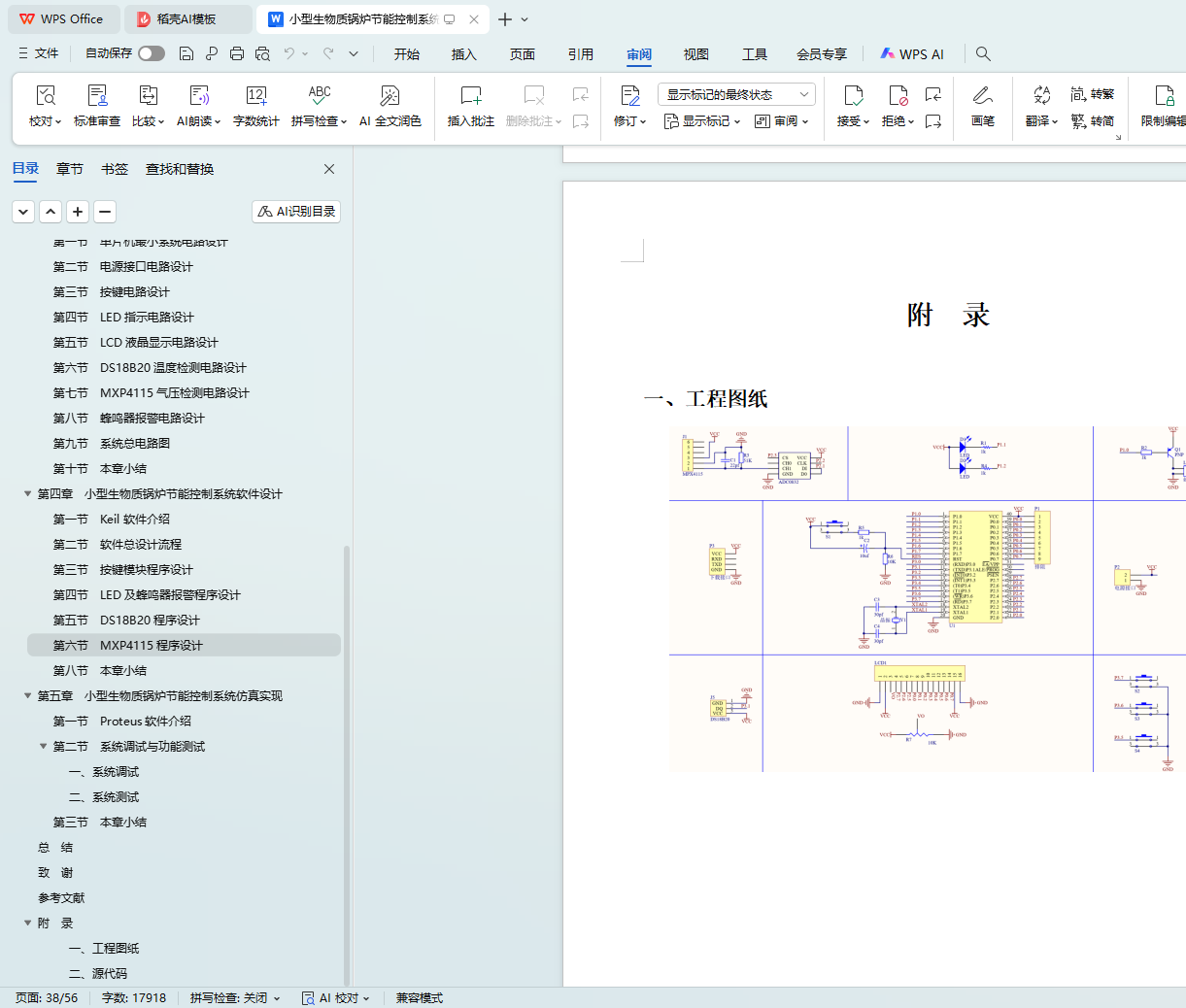The image size is (1186, 1008).
Task: Jump to 参考文献 in the outline
Action: pos(61,898)
